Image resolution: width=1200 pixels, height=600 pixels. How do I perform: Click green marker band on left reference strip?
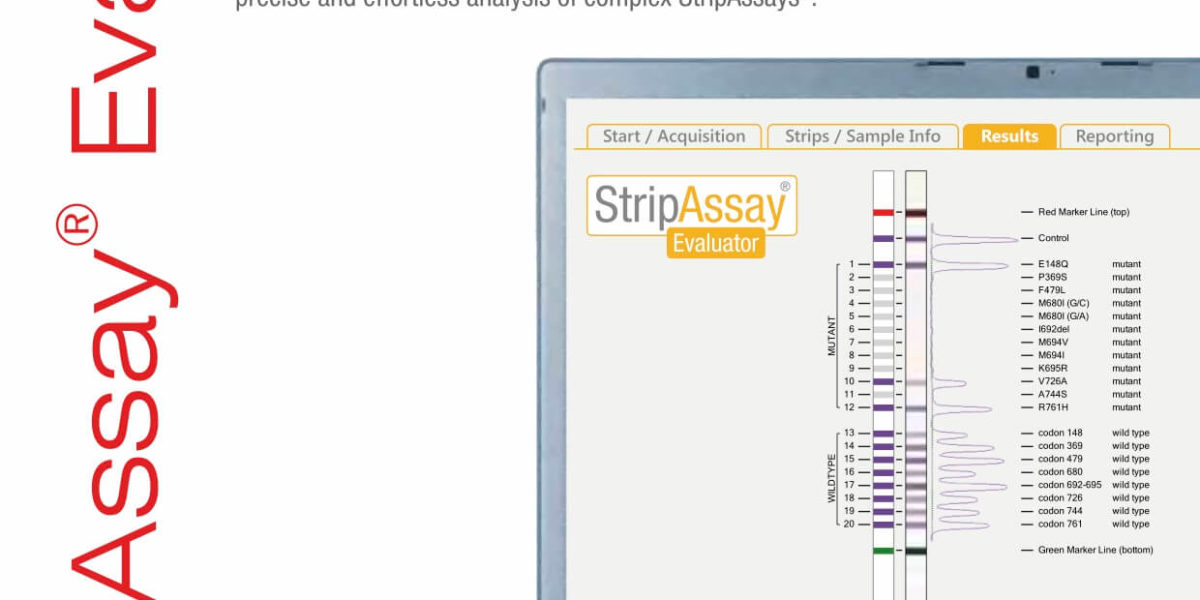pos(882,551)
